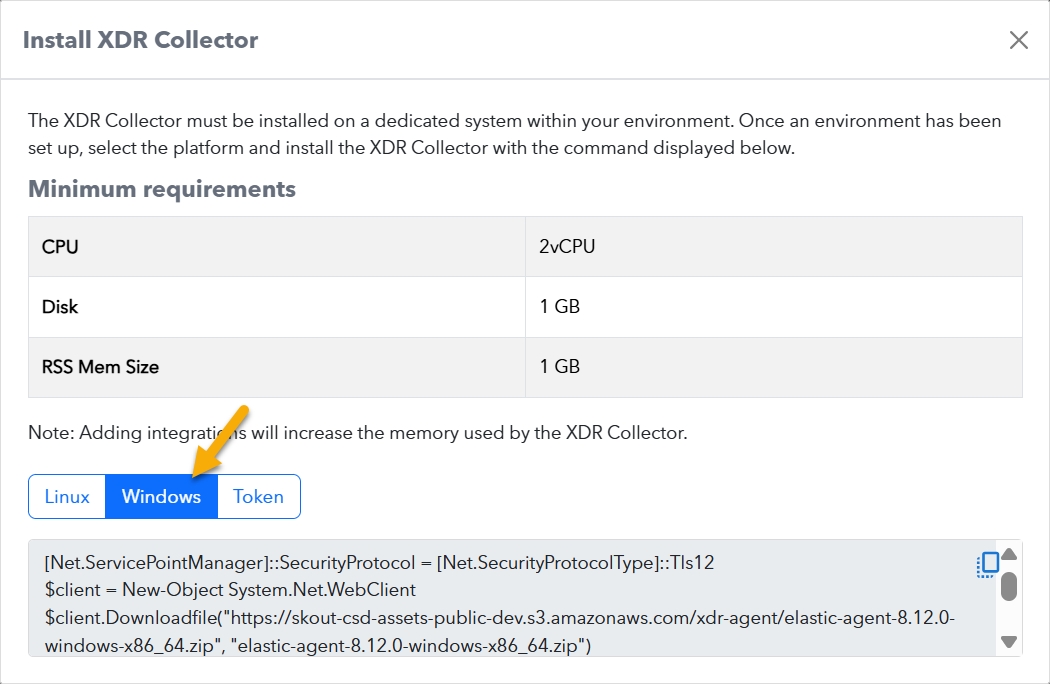Viewport: 1050px width, 684px height.
Task: Click the command box scrollbar thumb
Action: 1009,586
